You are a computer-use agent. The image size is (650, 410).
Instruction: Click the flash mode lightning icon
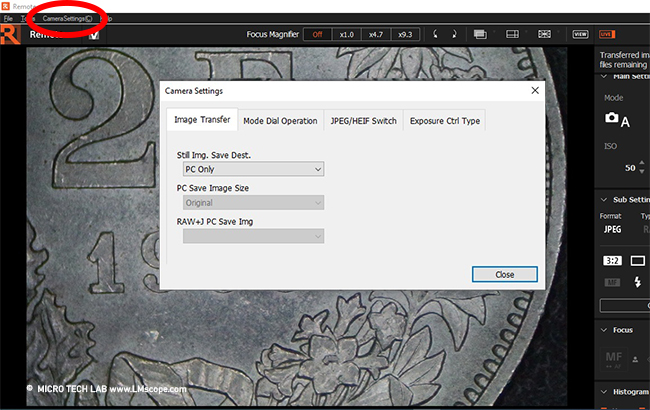(x=638, y=282)
